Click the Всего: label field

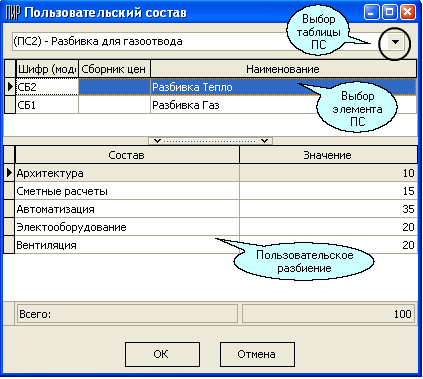(127, 314)
